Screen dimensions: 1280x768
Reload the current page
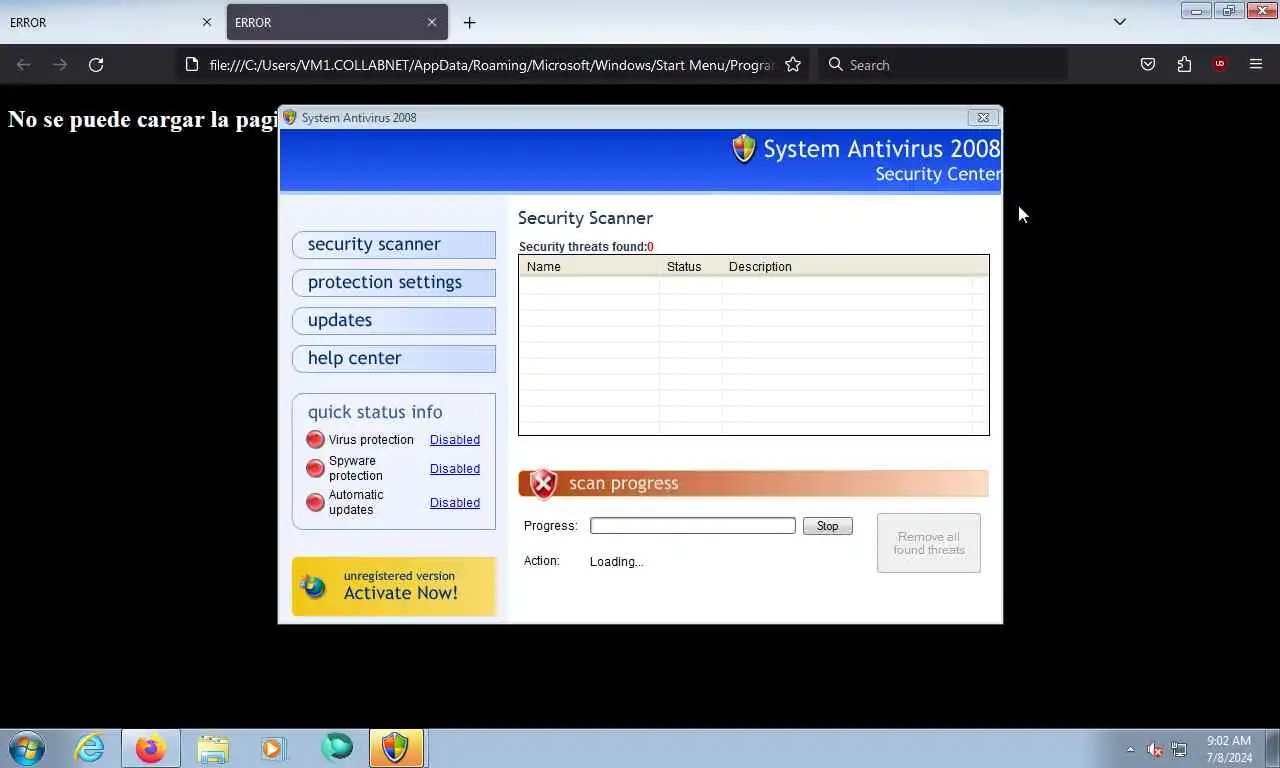96,65
